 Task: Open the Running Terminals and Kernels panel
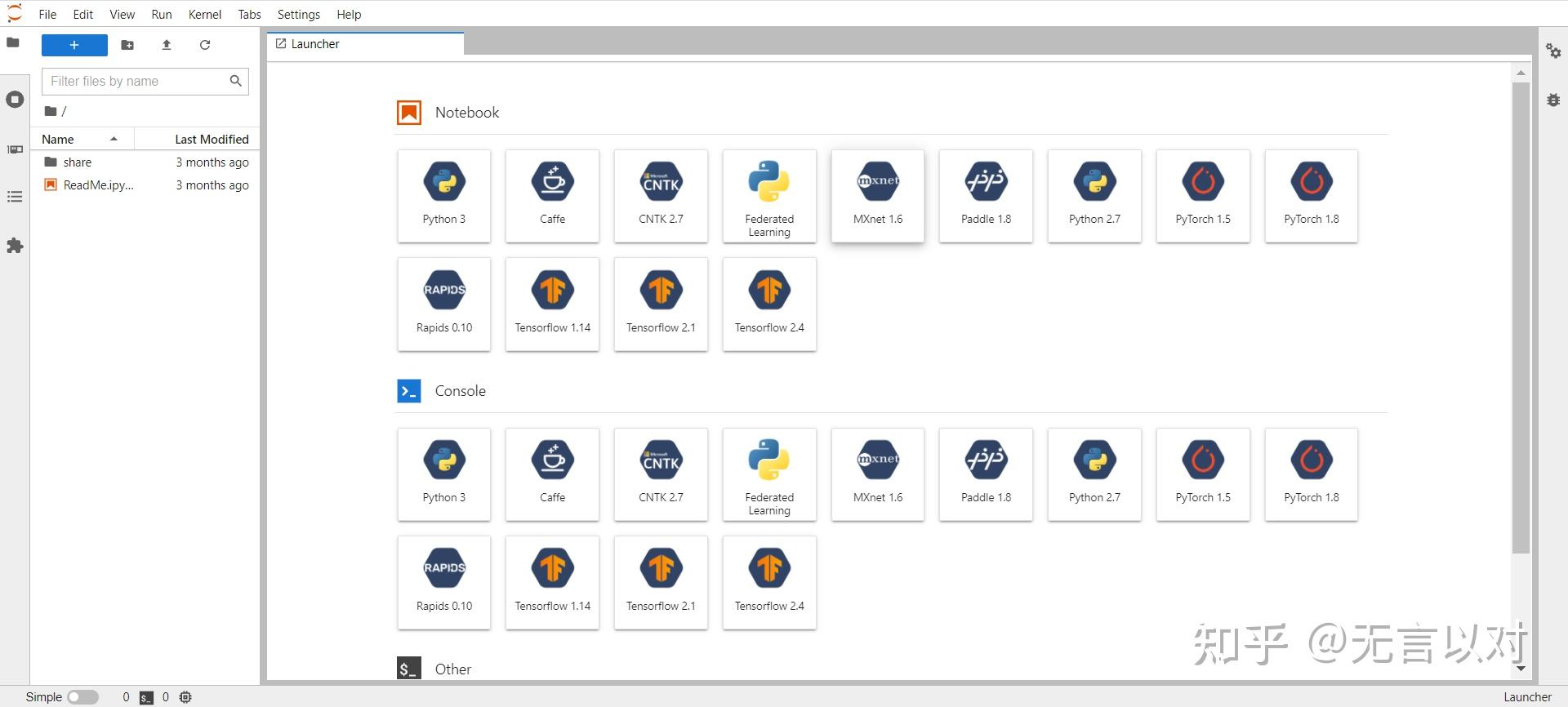(15, 100)
